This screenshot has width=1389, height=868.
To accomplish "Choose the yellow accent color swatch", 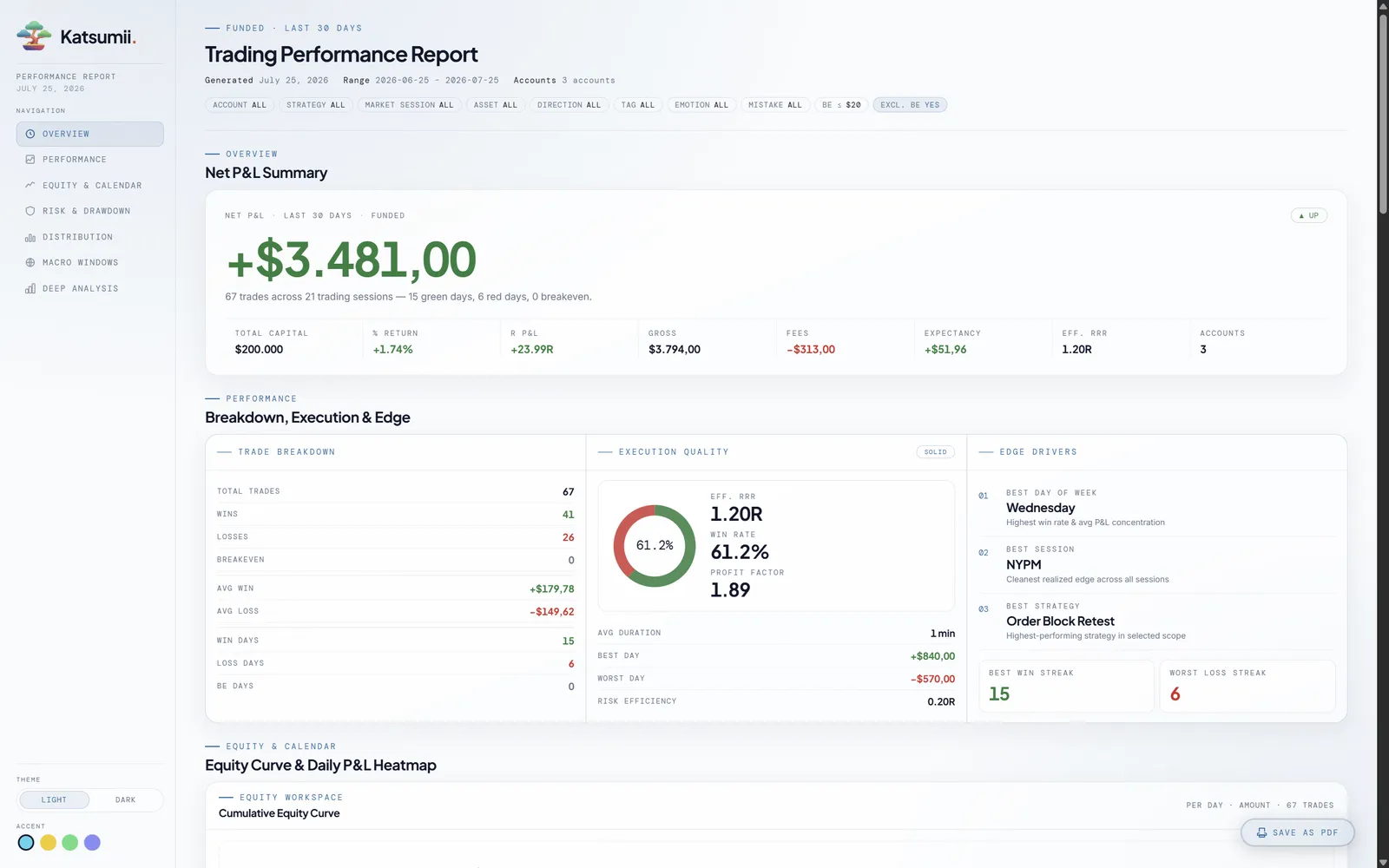I will click(x=49, y=843).
